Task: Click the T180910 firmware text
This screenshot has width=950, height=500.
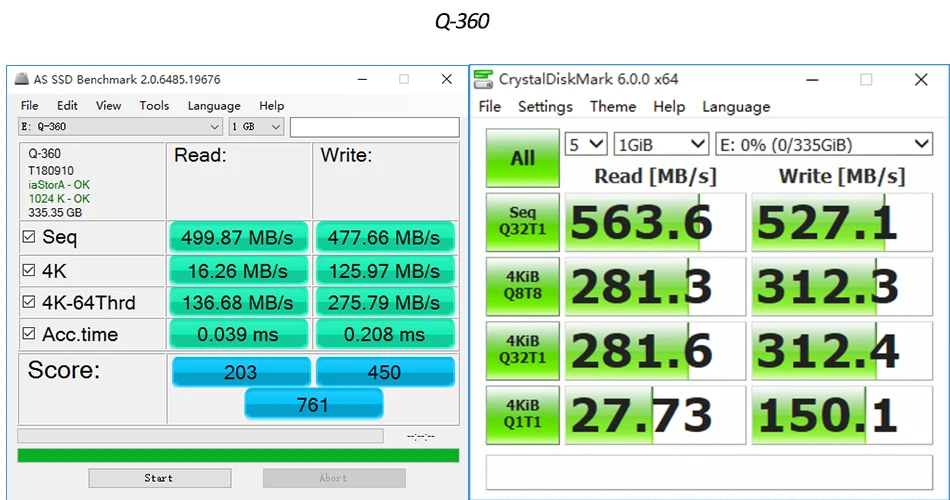Action: (51, 170)
